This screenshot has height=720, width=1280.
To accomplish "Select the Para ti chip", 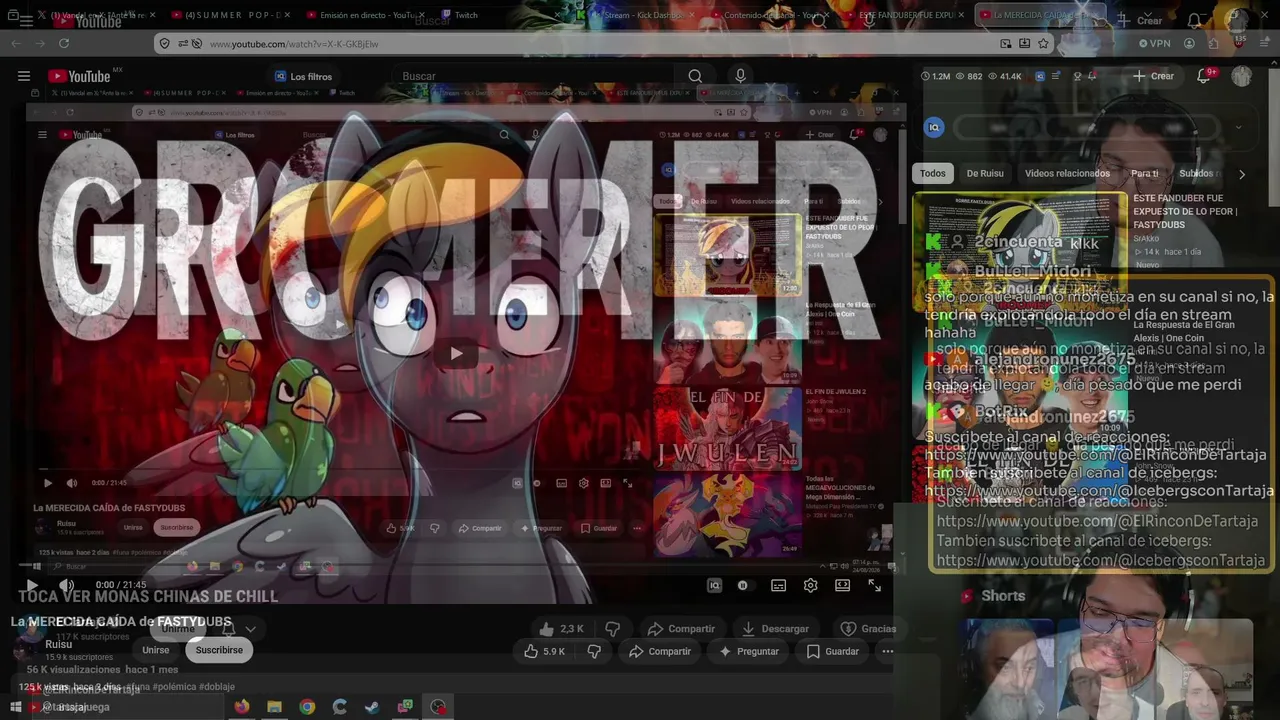I will (1144, 173).
